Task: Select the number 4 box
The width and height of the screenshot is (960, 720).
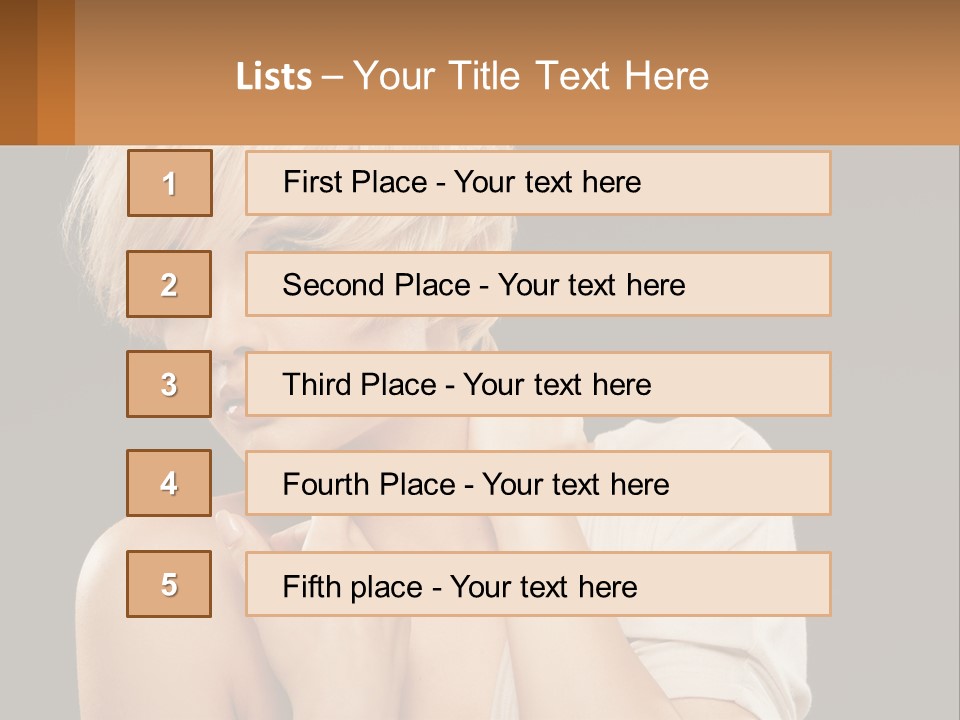Action: (169, 484)
